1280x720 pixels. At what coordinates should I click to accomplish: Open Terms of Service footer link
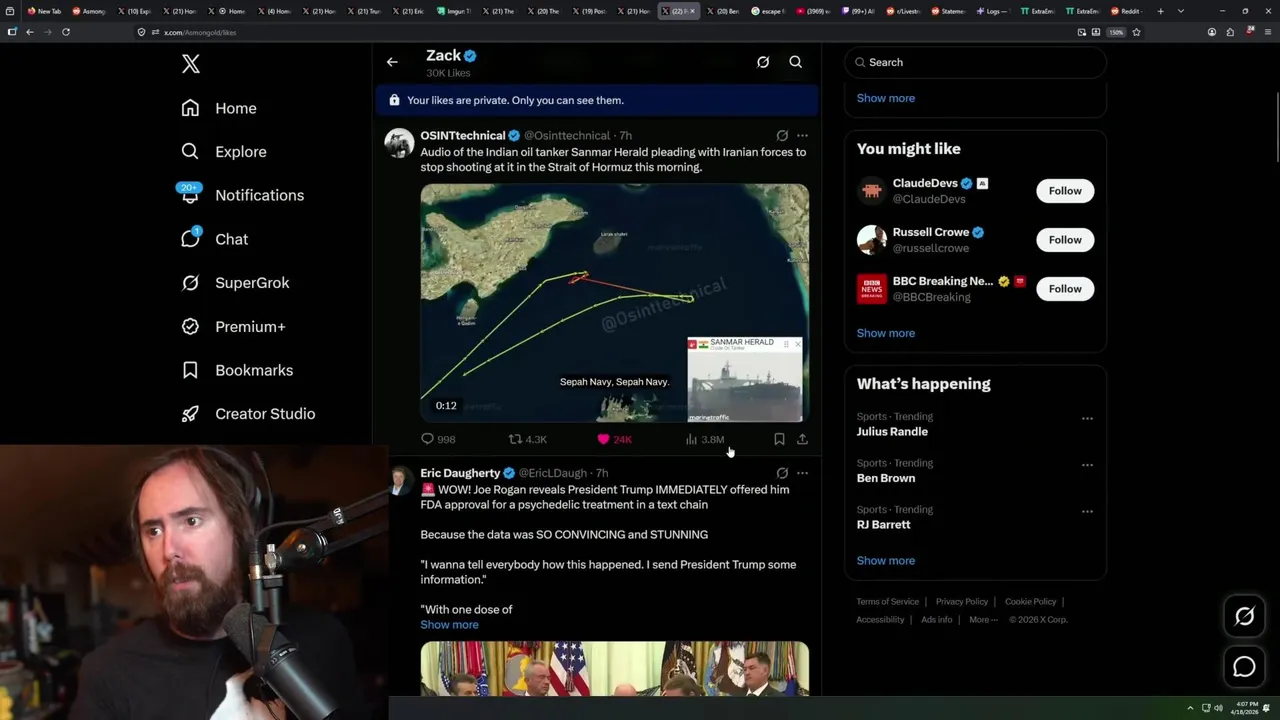tap(887, 602)
